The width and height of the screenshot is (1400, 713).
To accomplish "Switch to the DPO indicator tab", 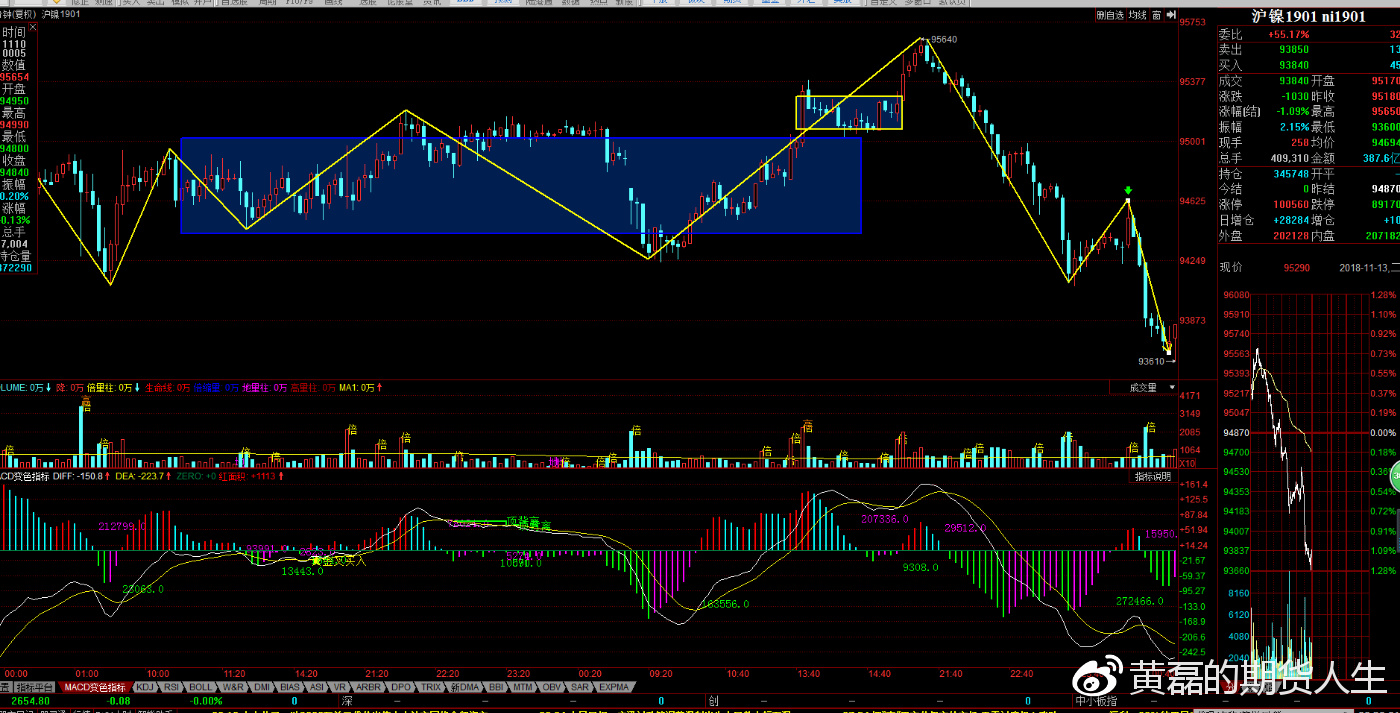I will 401,687.
